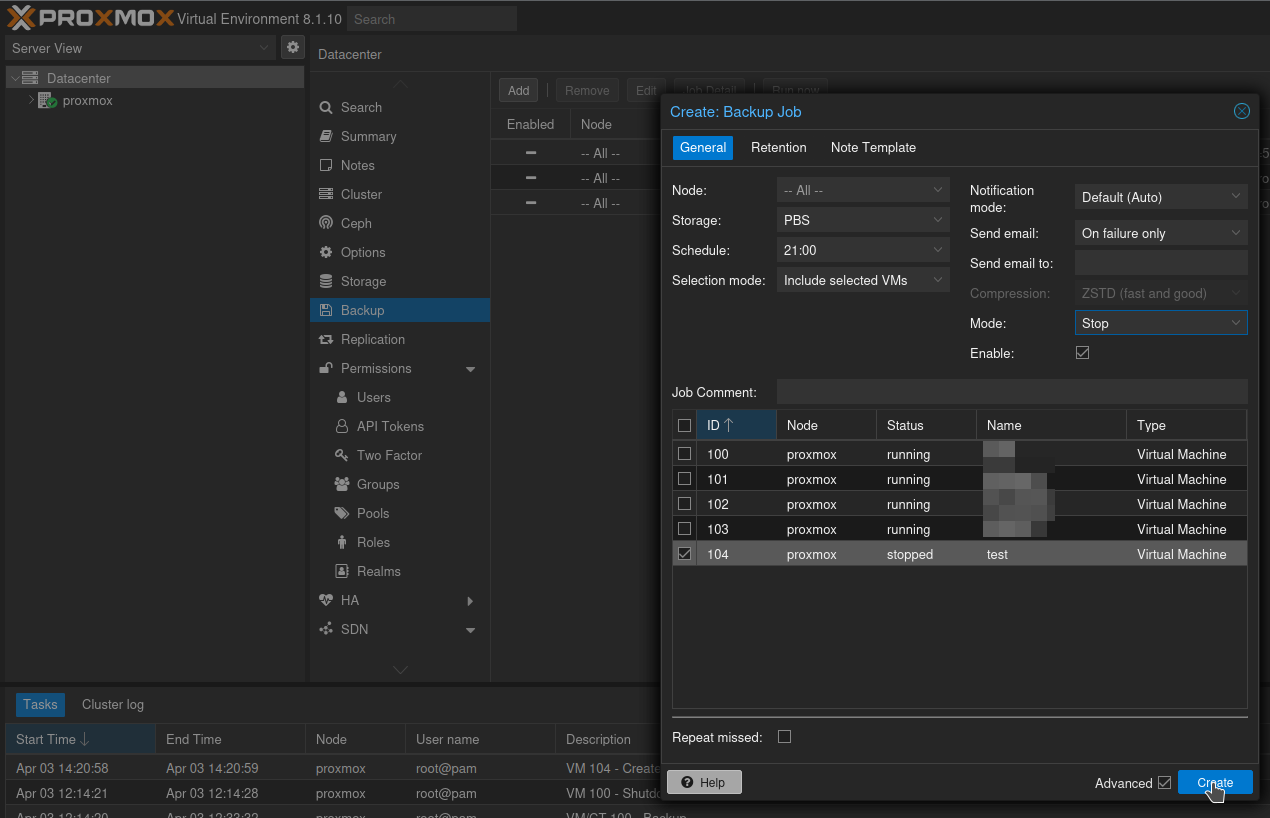Switch to the General tab

pos(703,147)
